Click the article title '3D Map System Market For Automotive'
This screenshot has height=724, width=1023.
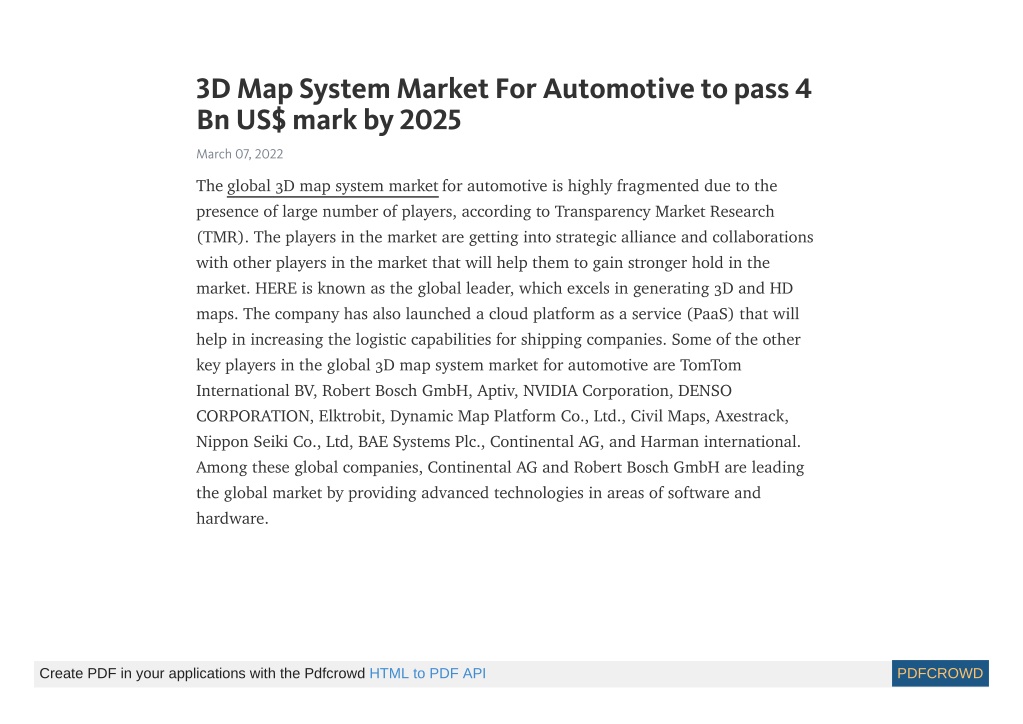[x=445, y=89]
